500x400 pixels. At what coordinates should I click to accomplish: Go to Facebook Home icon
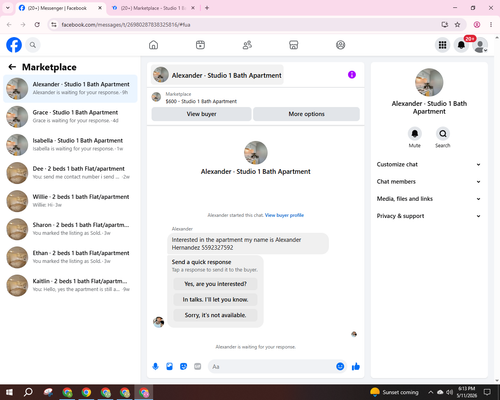point(153,45)
